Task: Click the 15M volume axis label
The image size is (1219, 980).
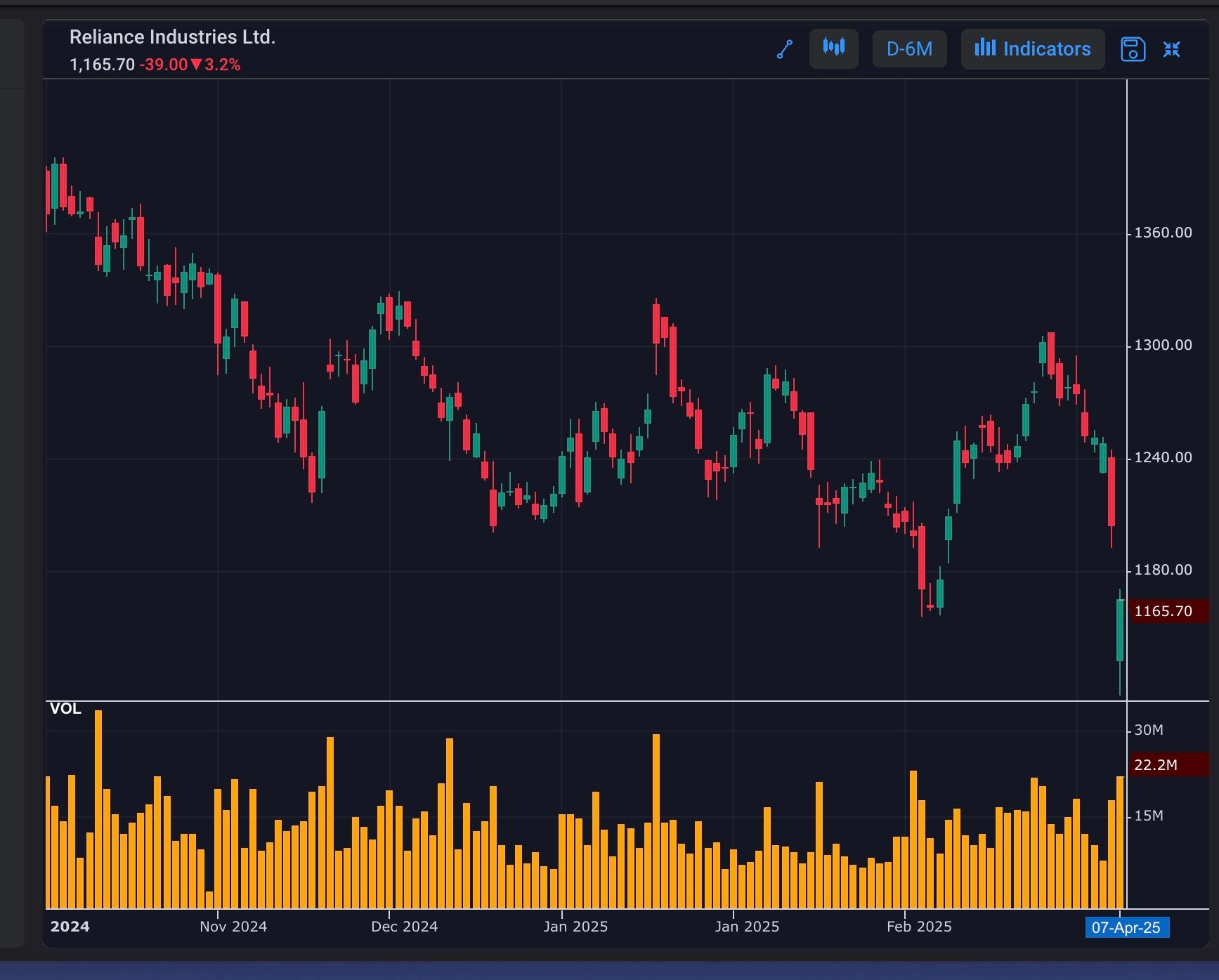Action: click(1149, 816)
